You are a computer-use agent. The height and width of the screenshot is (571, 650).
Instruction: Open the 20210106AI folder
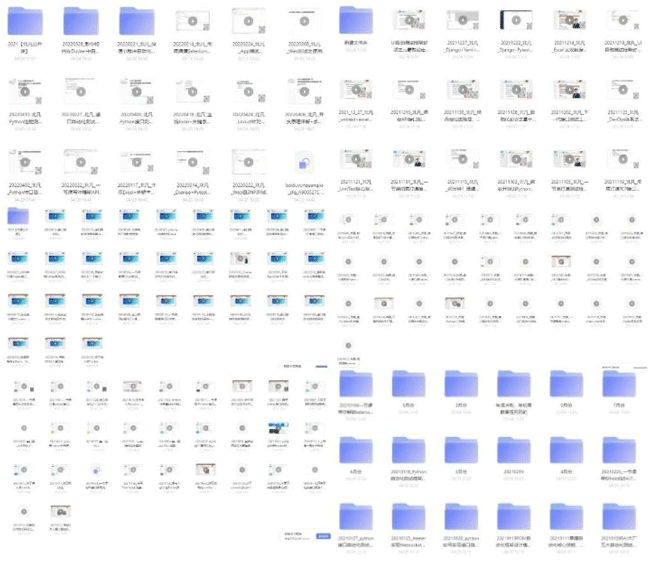(x=619, y=517)
